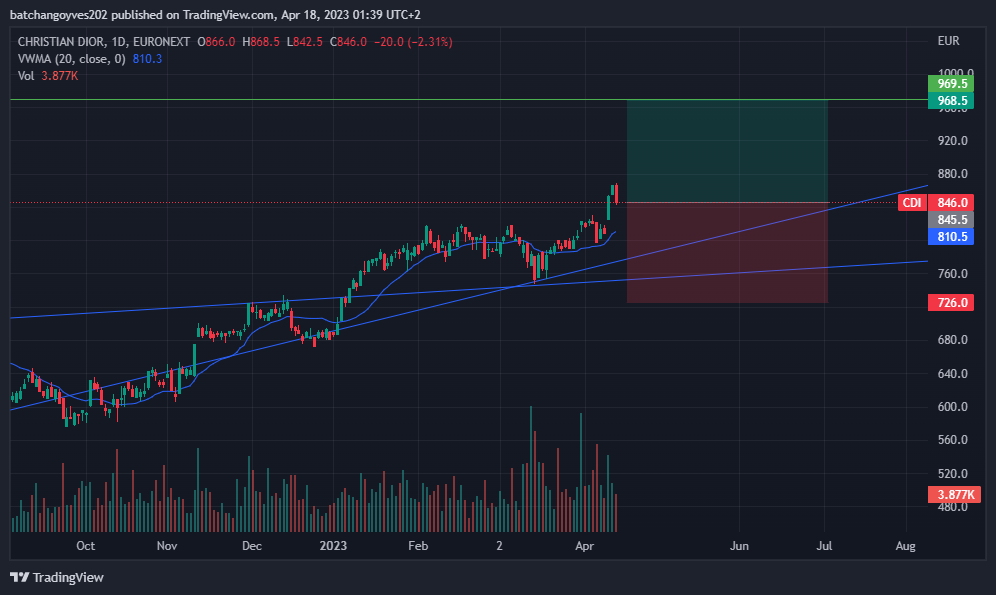Screen dimensions: 996x595
Task: Select the red stop-loss zone of long position
Action: click(x=727, y=253)
